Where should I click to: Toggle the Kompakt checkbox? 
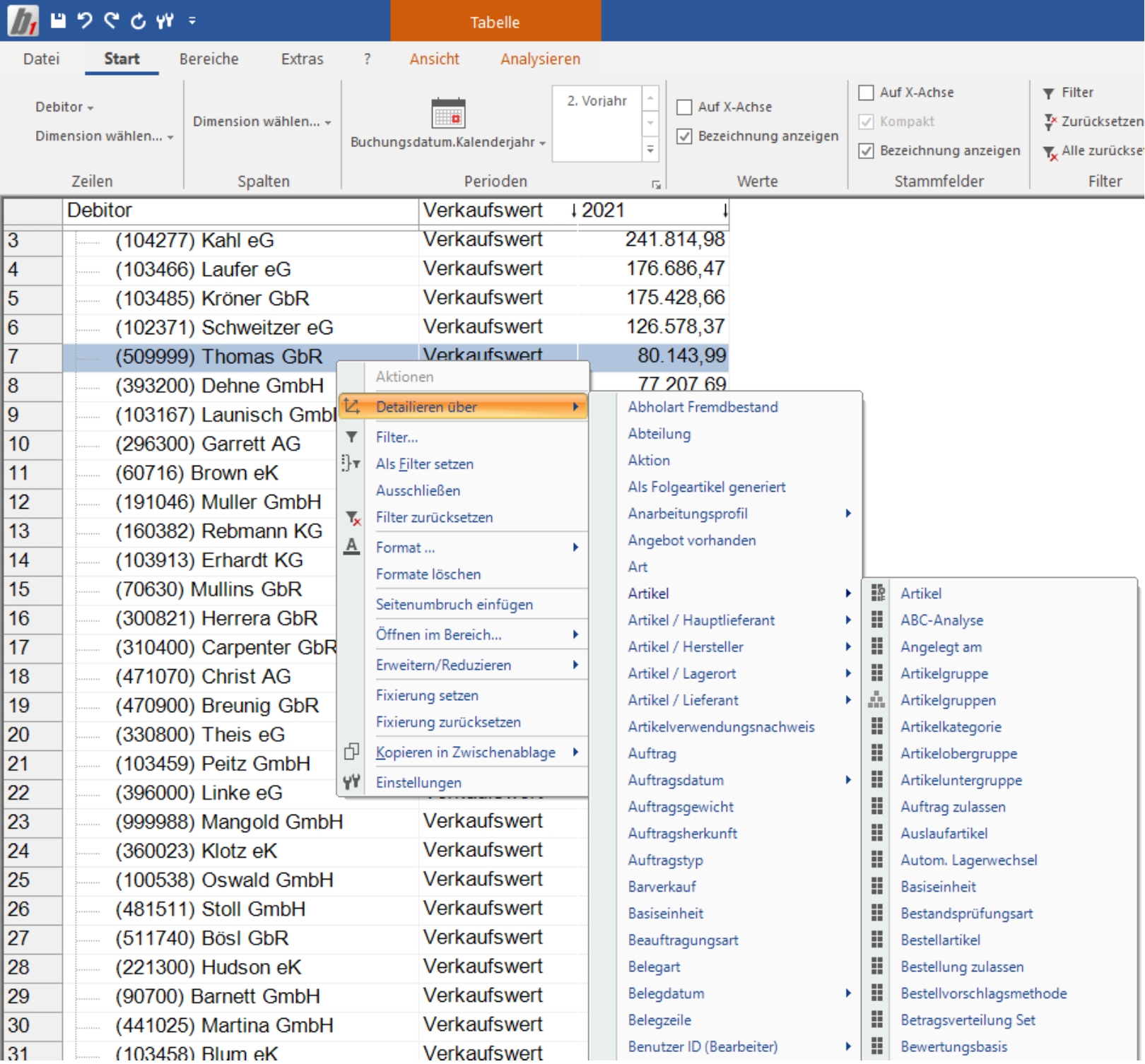867,122
